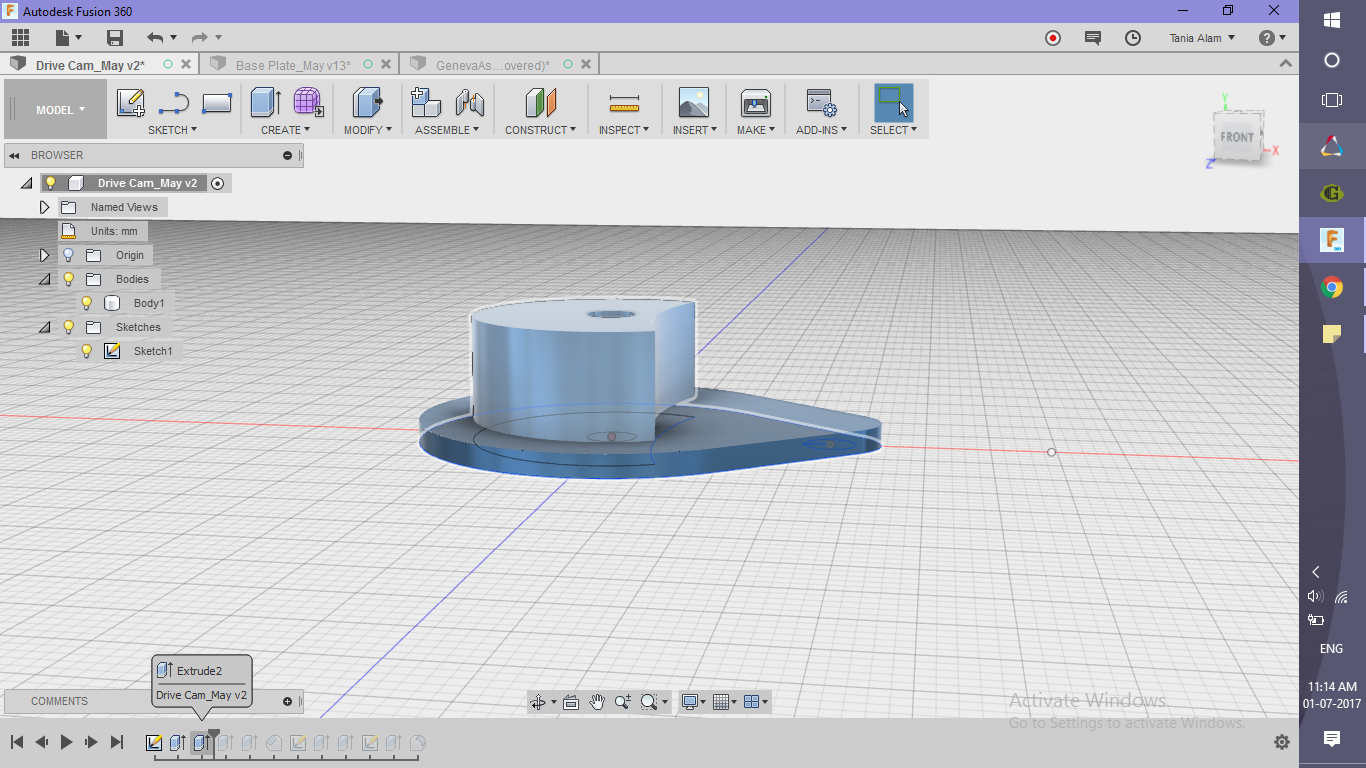Toggle visibility bulb of Drive Cam_May v2

[x=50, y=183]
